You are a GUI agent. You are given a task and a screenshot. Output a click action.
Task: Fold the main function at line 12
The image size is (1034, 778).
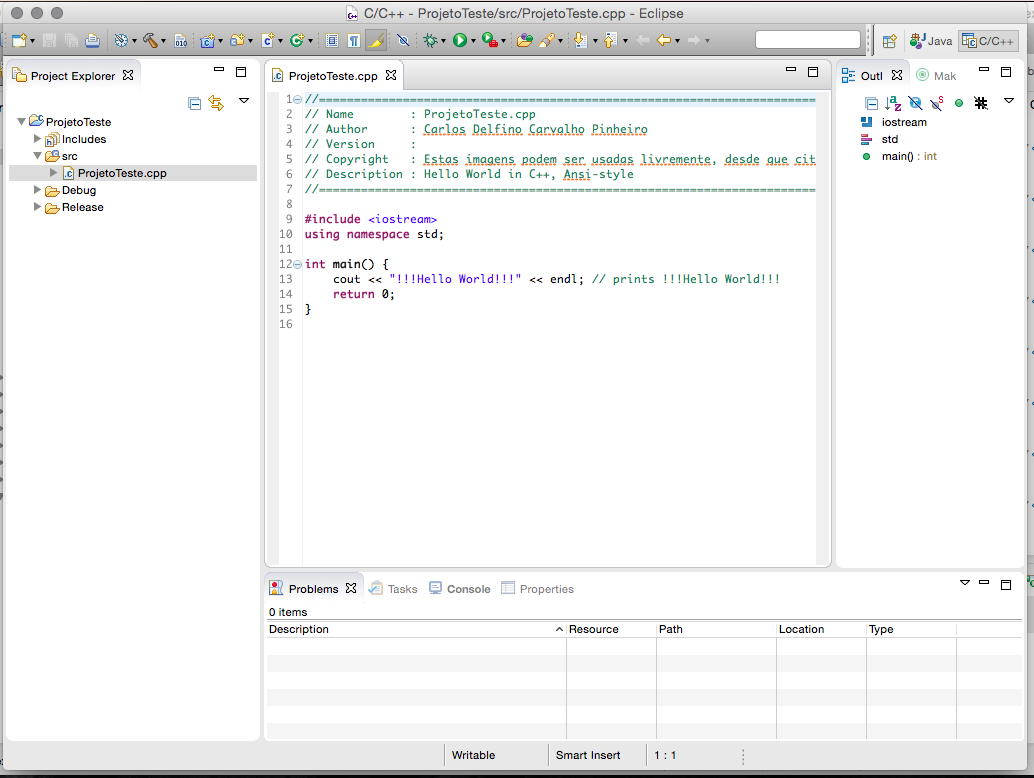click(297, 264)
